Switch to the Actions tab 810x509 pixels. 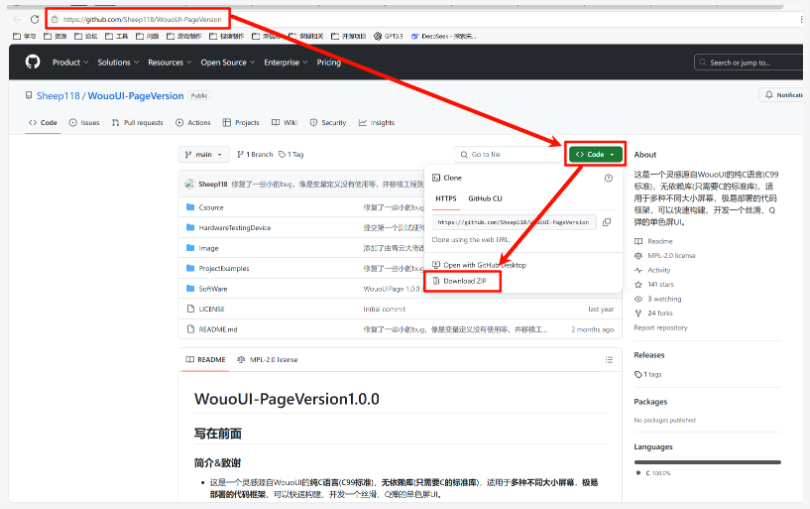[193, 122]
